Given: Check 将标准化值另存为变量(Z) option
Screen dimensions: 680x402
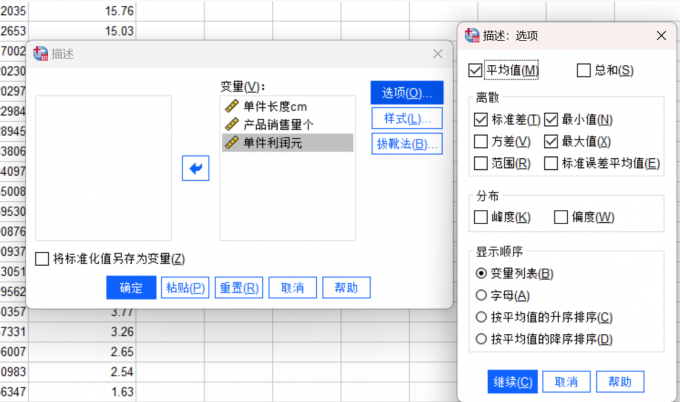Looking at the screenshot, I should pyautogui.click(x=42, y=259).
